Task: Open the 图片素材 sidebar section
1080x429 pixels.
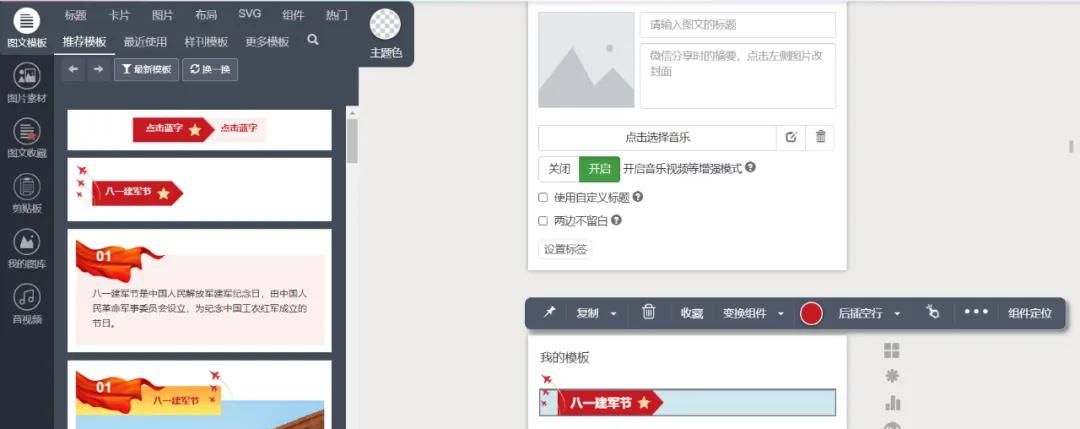Action: point(26,83)
